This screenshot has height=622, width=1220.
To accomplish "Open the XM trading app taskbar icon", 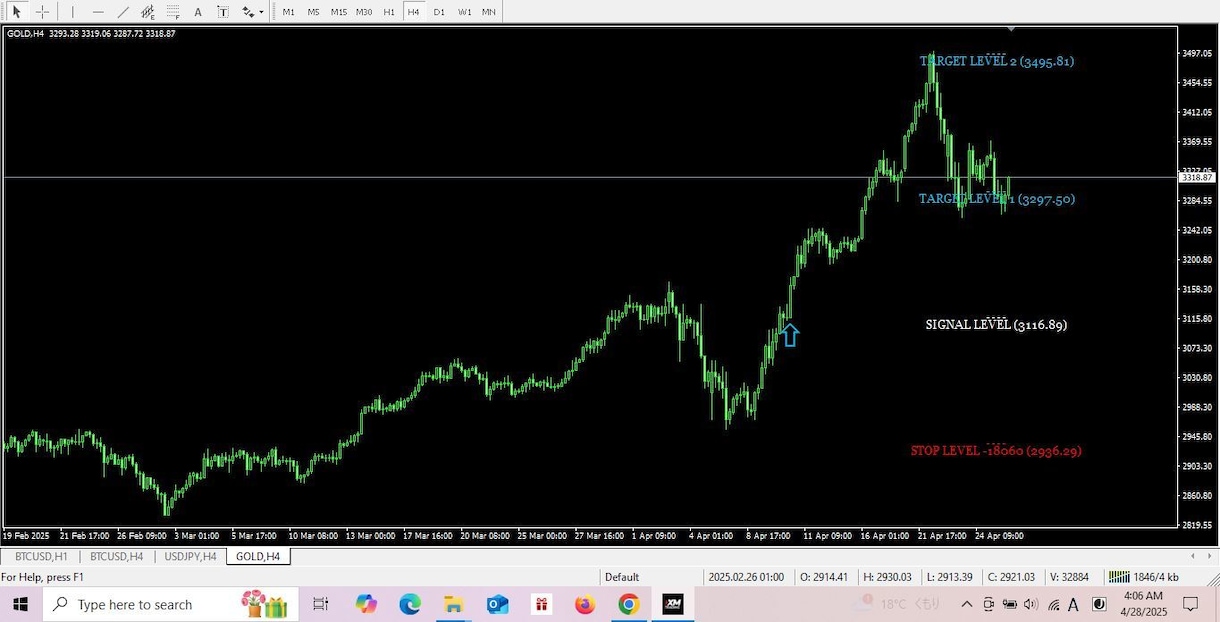I will [x=672, y=604].
